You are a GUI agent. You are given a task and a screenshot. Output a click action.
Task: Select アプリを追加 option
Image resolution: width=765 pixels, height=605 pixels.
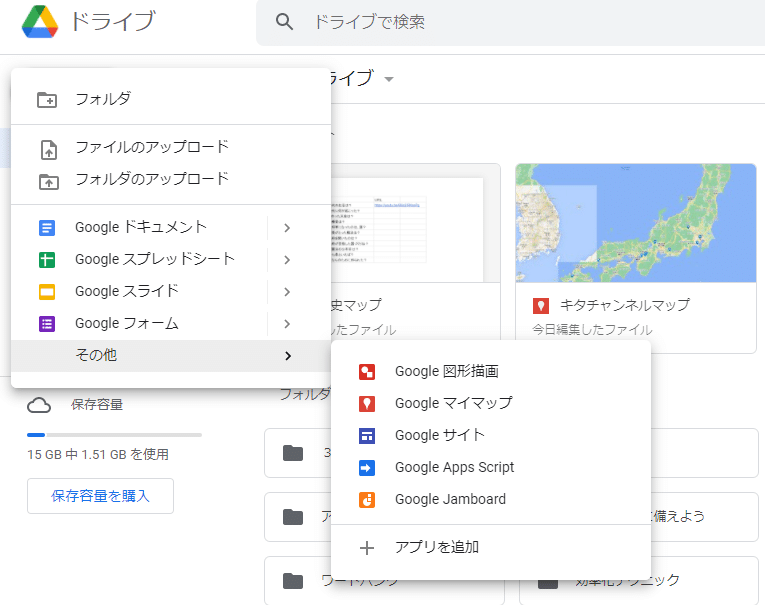[x=491, y=547]
